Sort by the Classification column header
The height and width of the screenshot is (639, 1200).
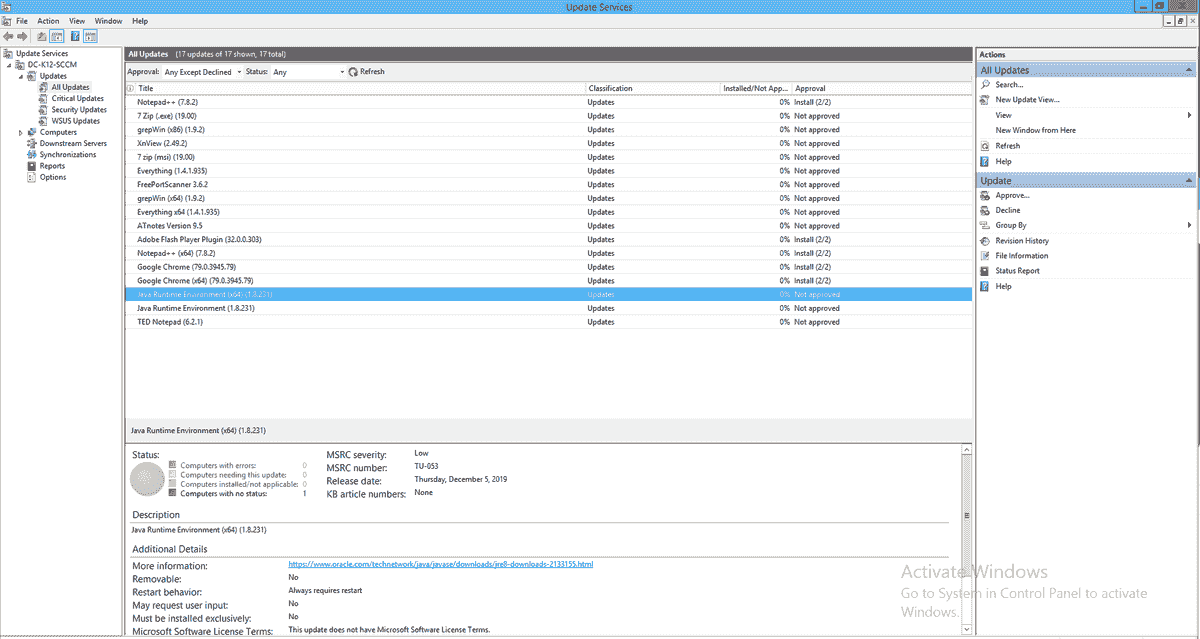tap(653, 88)
